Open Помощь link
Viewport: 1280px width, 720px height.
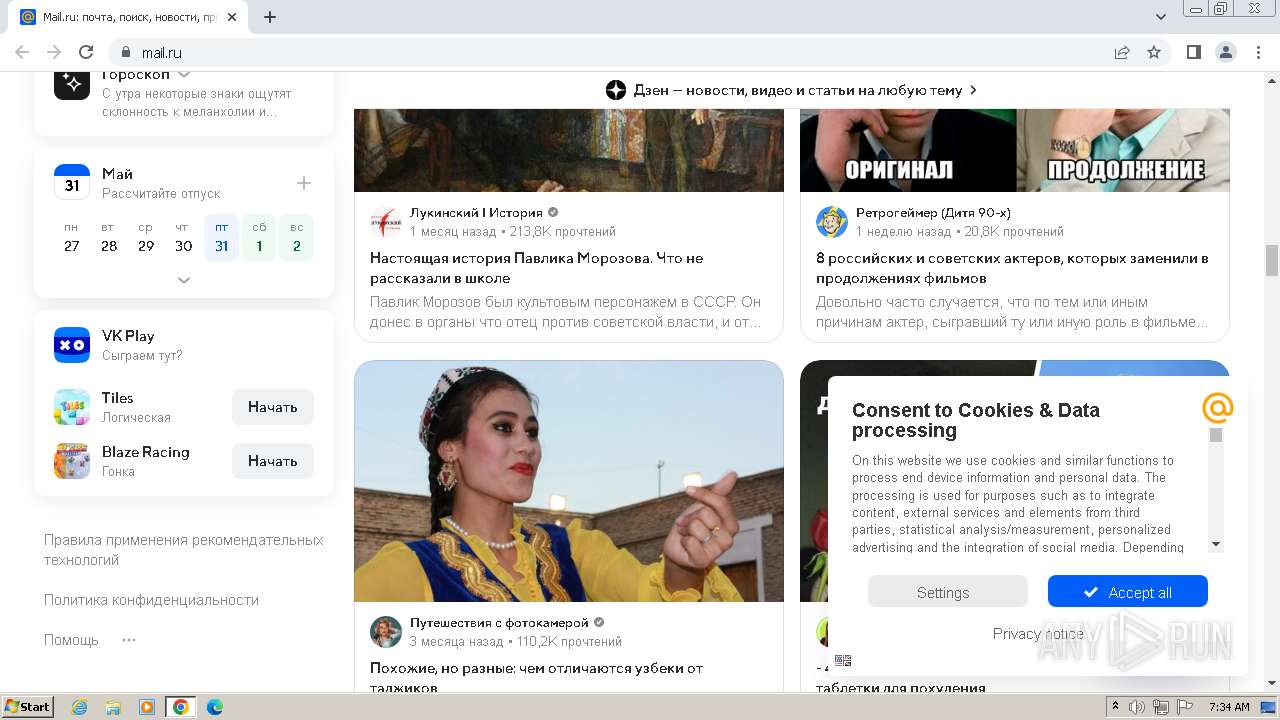[x=71, y=640]
